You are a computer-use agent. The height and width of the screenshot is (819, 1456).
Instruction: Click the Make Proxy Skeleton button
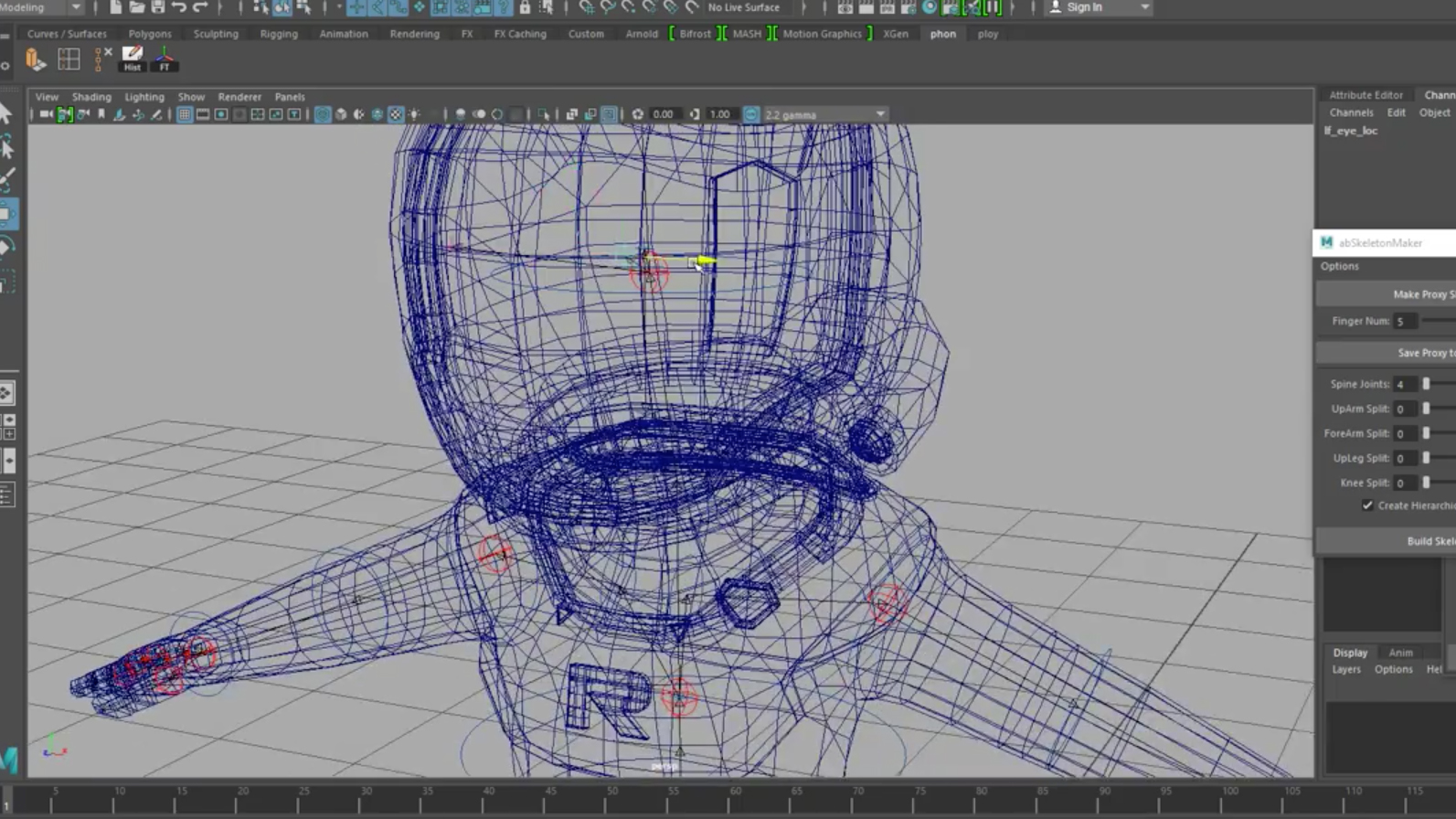click(1422, 294)
